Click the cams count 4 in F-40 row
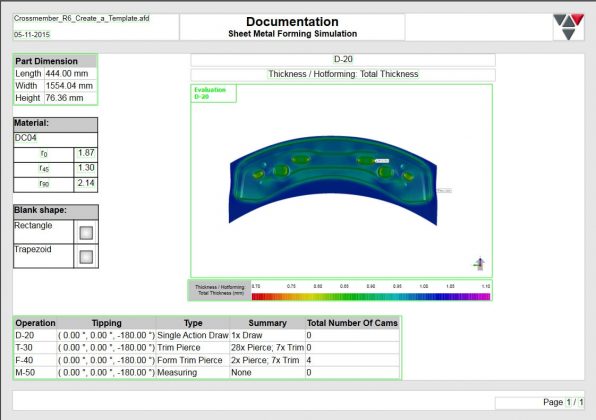 tap(352, 360)
